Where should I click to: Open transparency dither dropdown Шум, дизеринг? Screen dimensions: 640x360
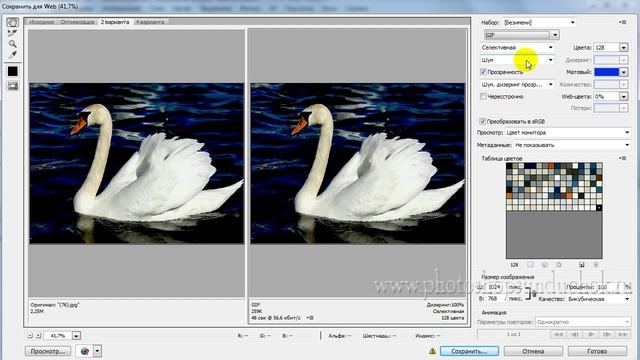click(x=517, y=84)
